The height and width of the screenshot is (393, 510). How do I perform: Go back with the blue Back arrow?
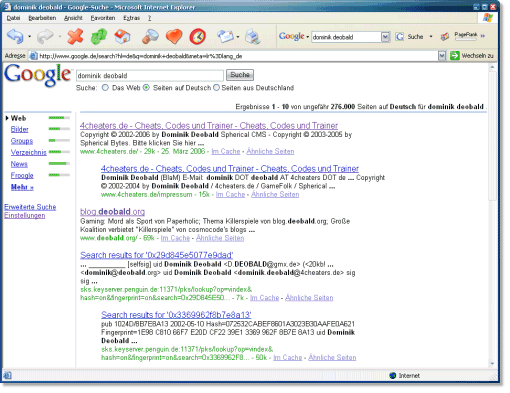pos(15,36)
